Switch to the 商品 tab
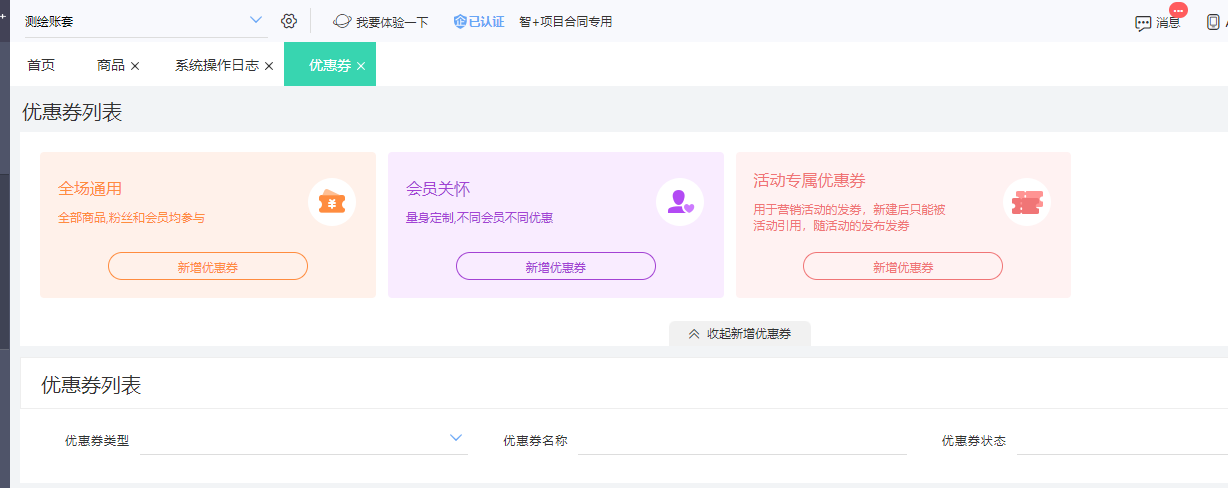 click(x=111, y=65)
